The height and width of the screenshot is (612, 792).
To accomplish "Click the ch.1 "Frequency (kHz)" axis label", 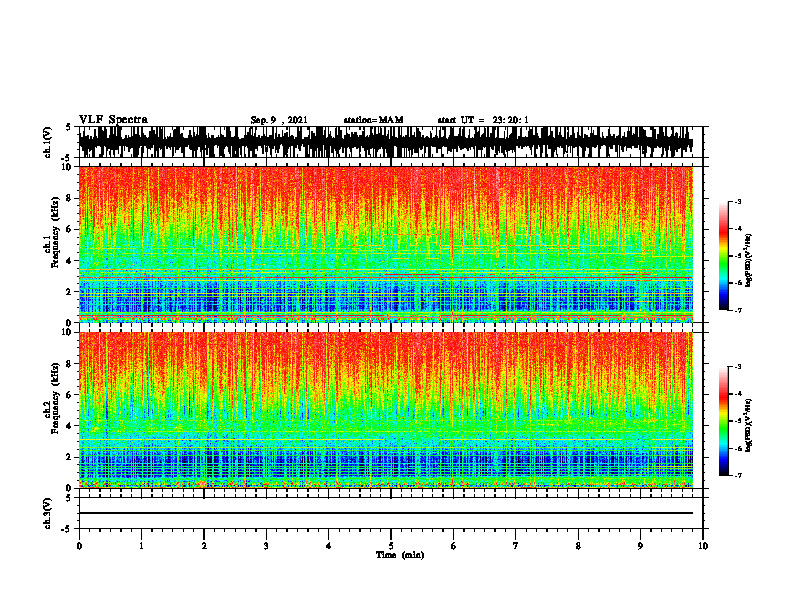I will (55, 232).
